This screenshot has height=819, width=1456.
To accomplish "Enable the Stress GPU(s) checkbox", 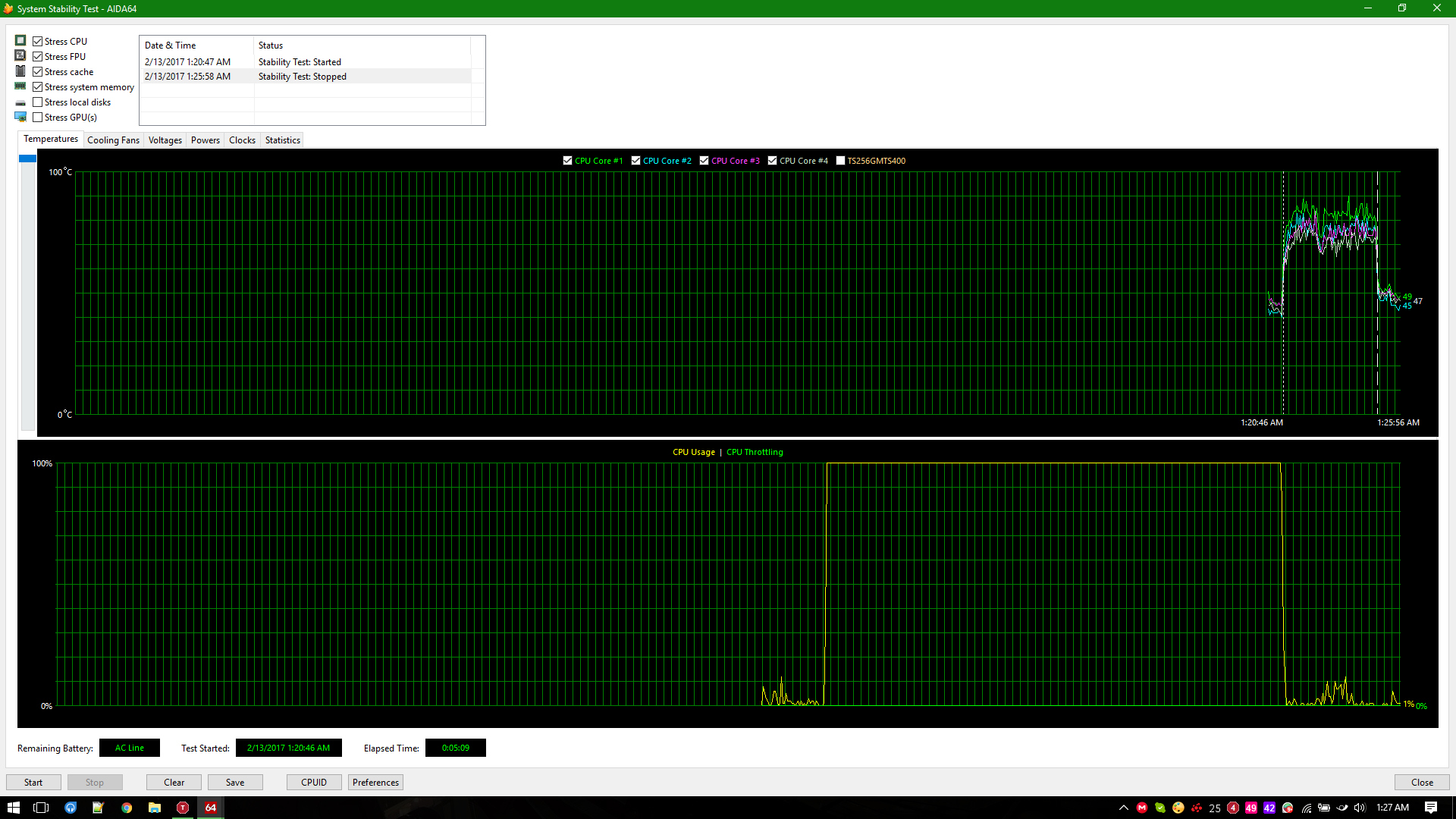I will pos(37,118).
